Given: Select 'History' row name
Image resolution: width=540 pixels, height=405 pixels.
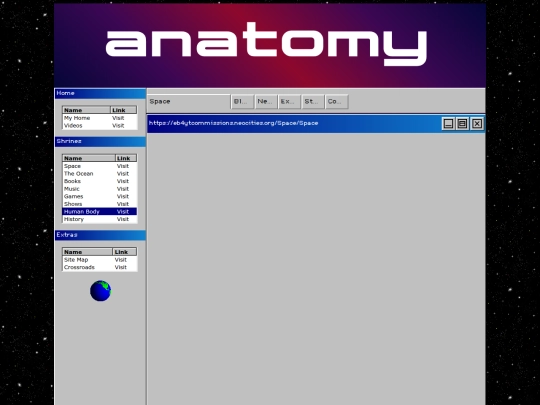Looking at the screenshot, I should [74, 219].
